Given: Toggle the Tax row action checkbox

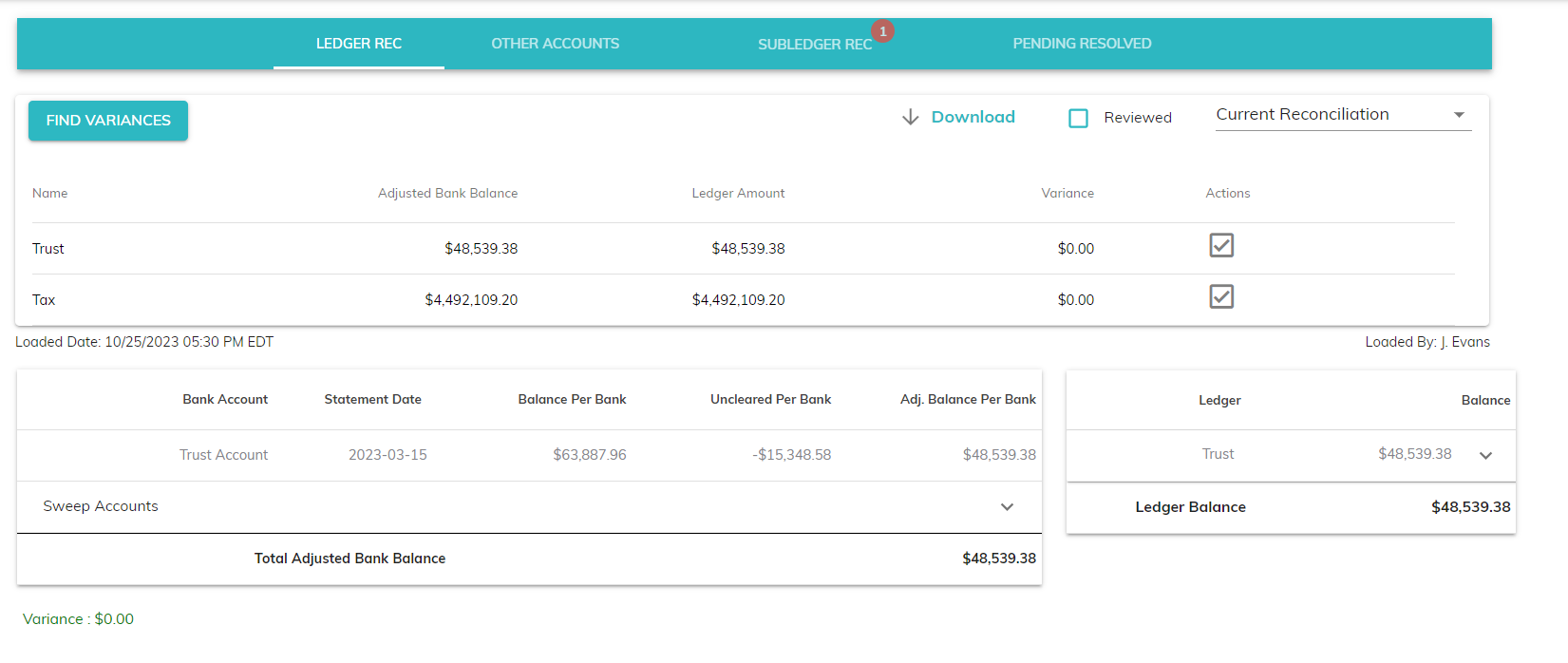Looking at the screenshot, I should (x=1221, y=297).
